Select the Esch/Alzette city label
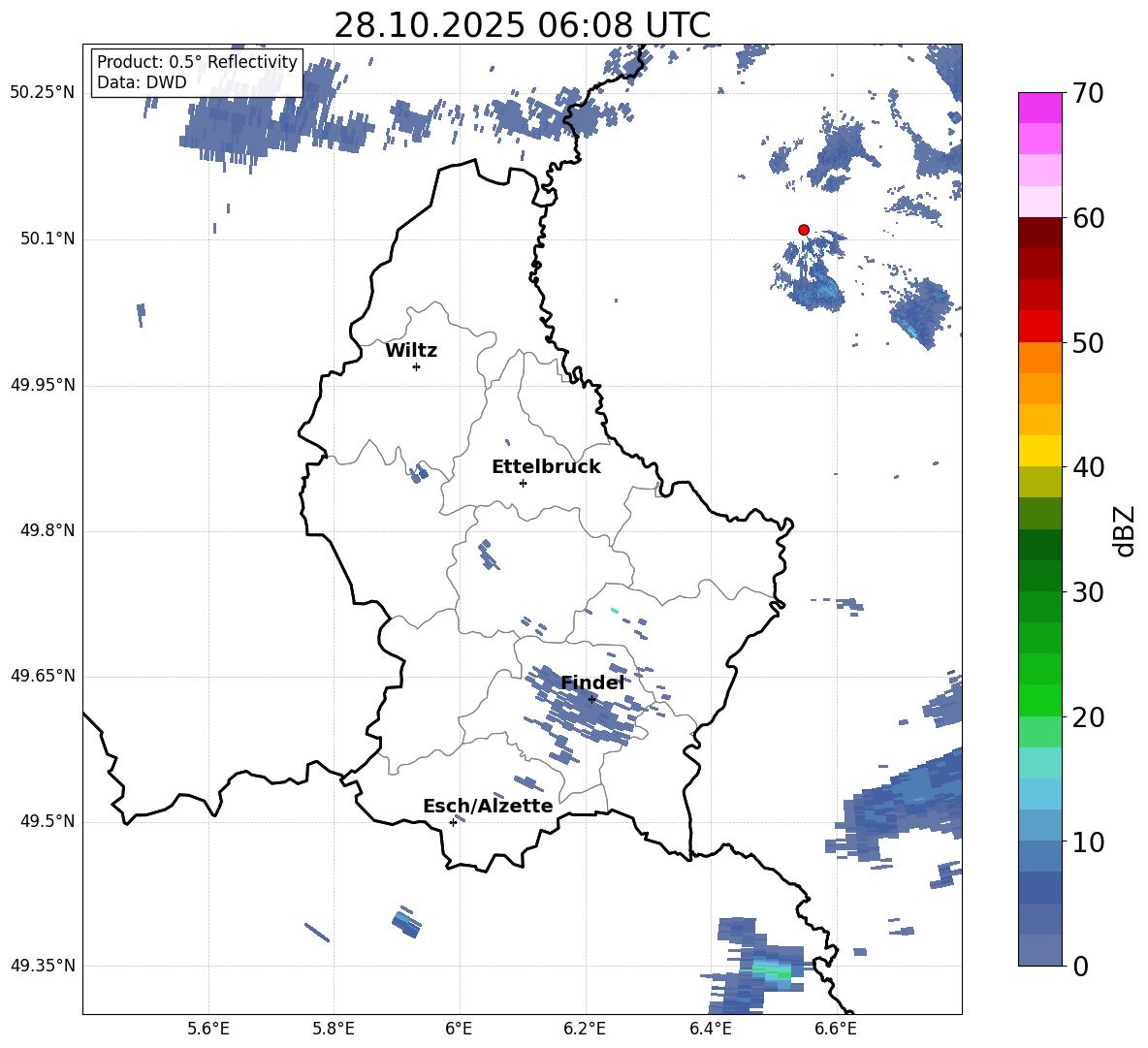This screenshot has height=1048, width=1148. (488, 806)
